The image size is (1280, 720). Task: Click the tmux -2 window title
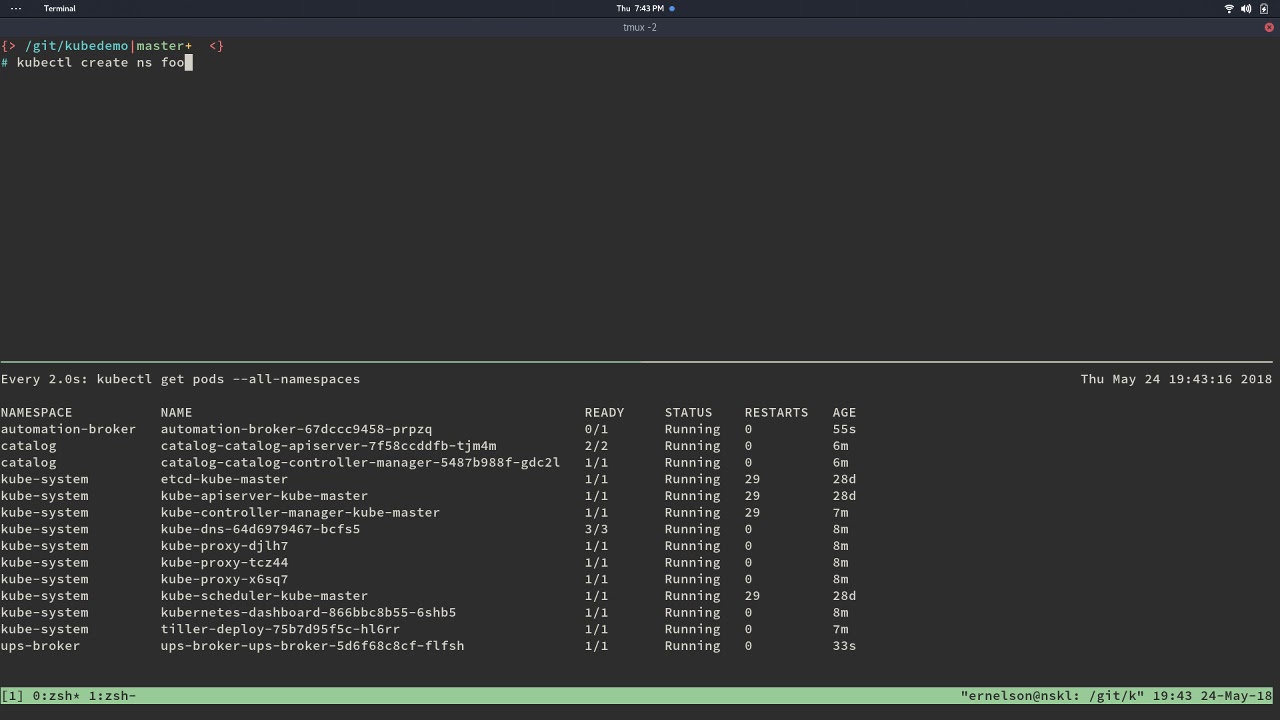pyautogui.click(x=640, y=27)
